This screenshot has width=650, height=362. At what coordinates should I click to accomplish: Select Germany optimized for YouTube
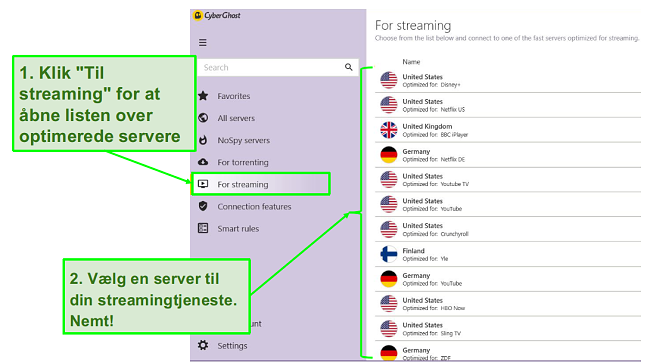(508, 279)
